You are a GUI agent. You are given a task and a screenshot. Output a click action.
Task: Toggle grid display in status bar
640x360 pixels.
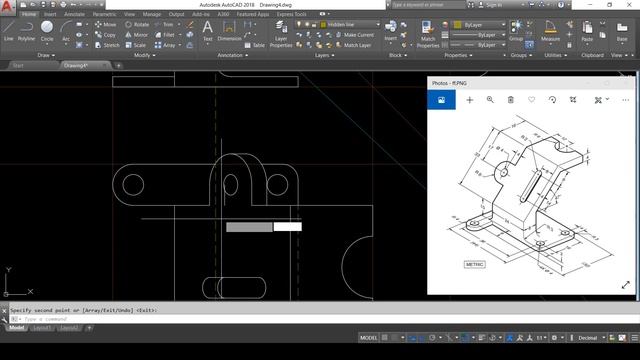pyautogui.click(x=384, y=338)
